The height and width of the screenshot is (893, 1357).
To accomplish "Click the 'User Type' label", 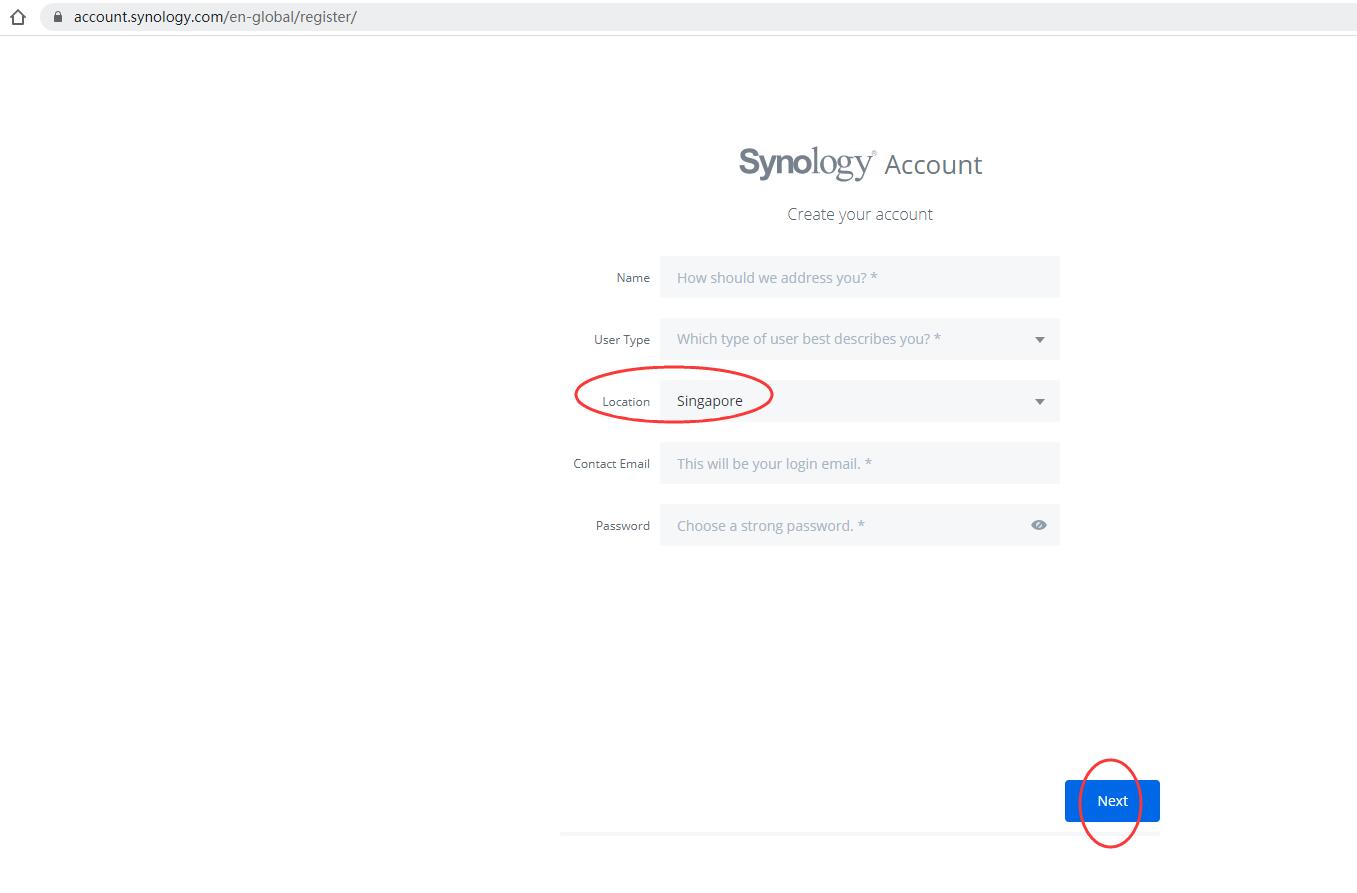I will coord(621,340).
